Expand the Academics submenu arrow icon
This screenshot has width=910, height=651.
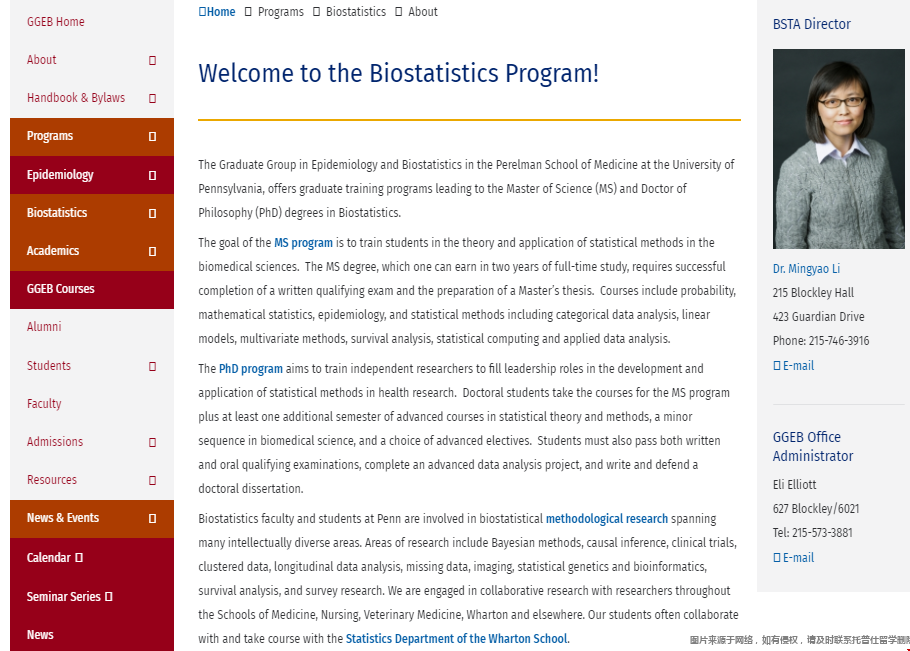152,251
